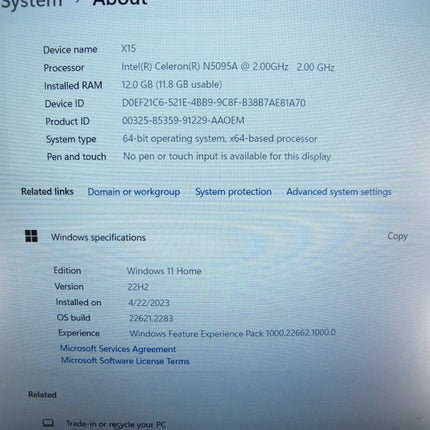Click the Product ID label

click(x=67, y=121)
